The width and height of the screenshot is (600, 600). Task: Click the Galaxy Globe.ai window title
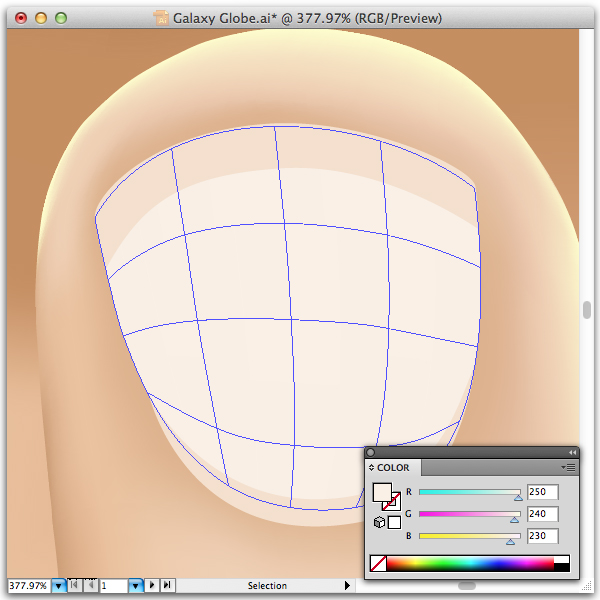[x=307, y=18]
